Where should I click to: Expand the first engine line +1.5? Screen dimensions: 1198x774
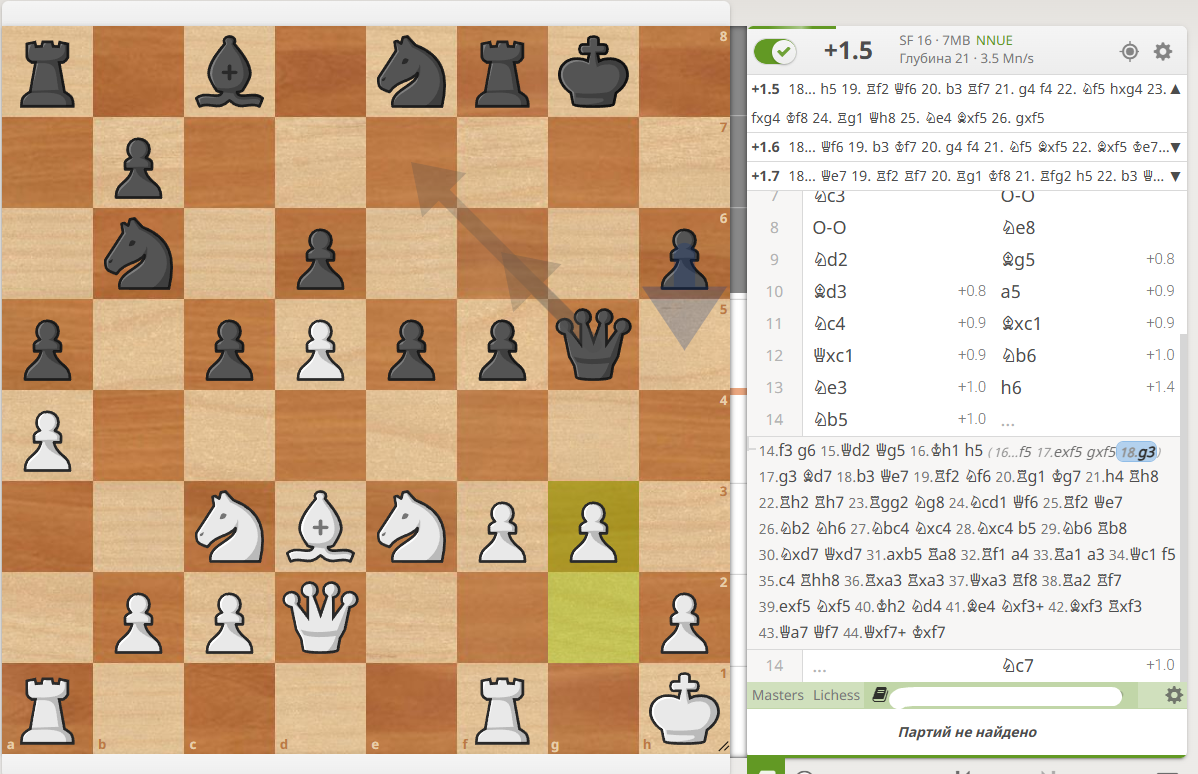point(1175,89)
